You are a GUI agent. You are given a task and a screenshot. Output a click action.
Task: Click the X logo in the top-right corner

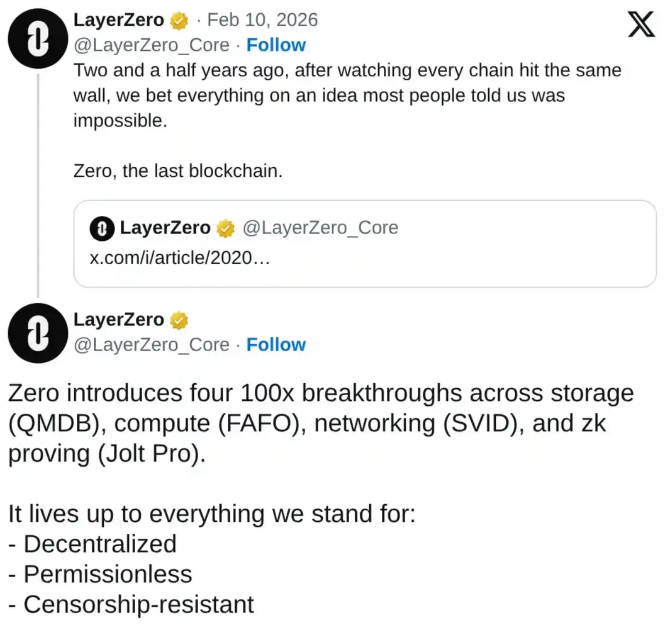tap(640, 24)
